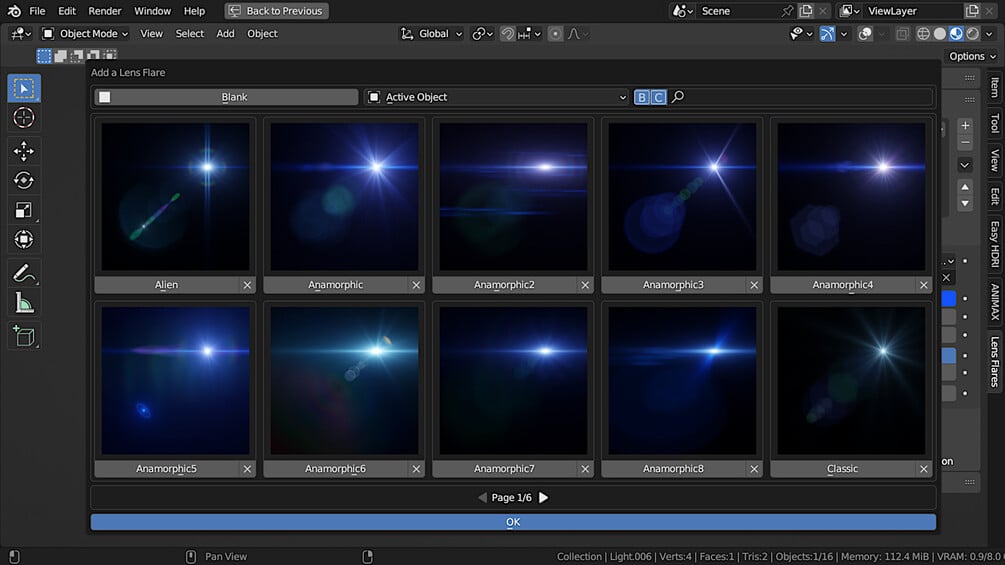
Task: Open the Help menu
Action: [194, 11]
